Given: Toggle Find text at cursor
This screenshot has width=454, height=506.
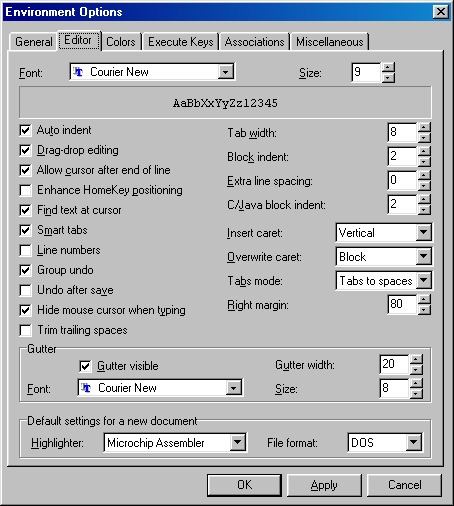Looking at the screenshot, I should pos(25,210).
